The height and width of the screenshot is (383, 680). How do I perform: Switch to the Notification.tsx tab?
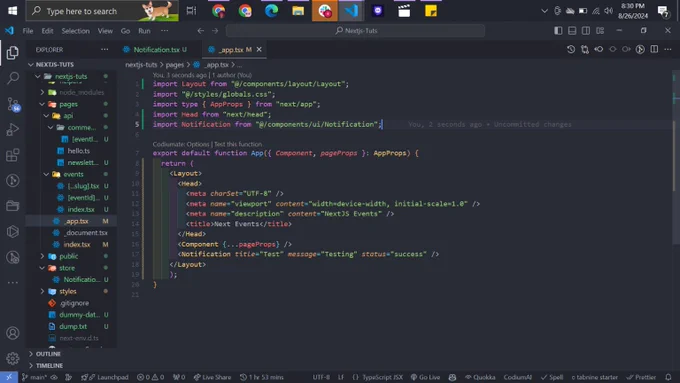[x=156, y=50]
